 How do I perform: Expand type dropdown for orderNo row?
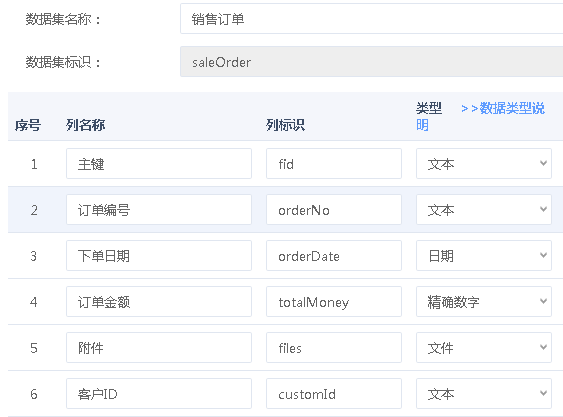484,210
